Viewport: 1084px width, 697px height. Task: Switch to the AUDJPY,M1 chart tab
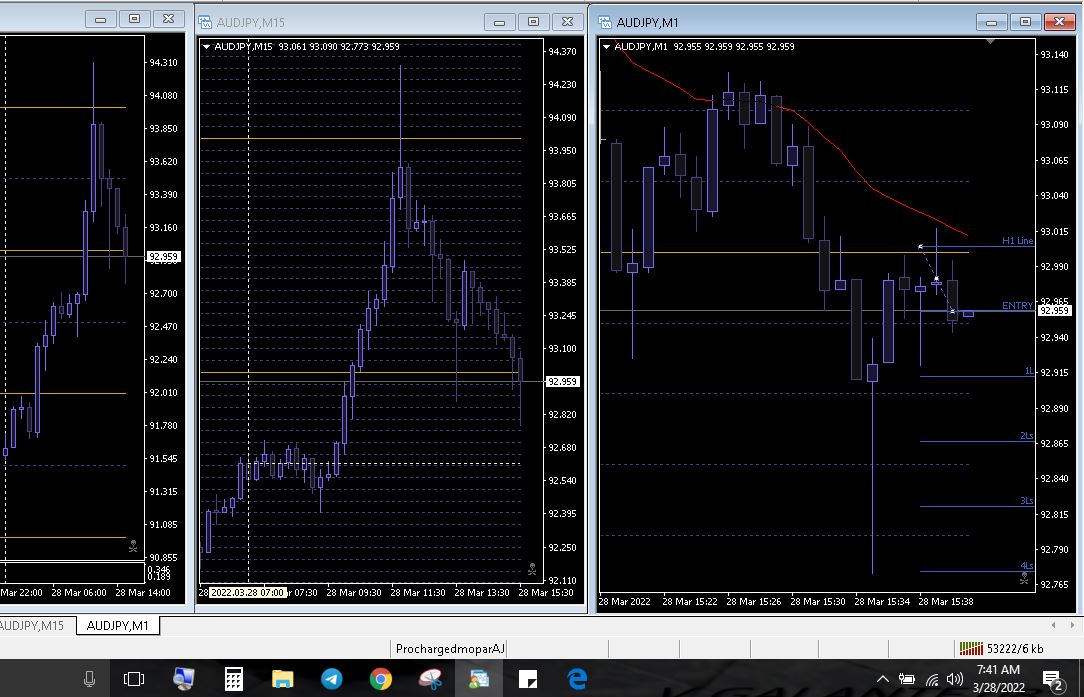point(118,626)
